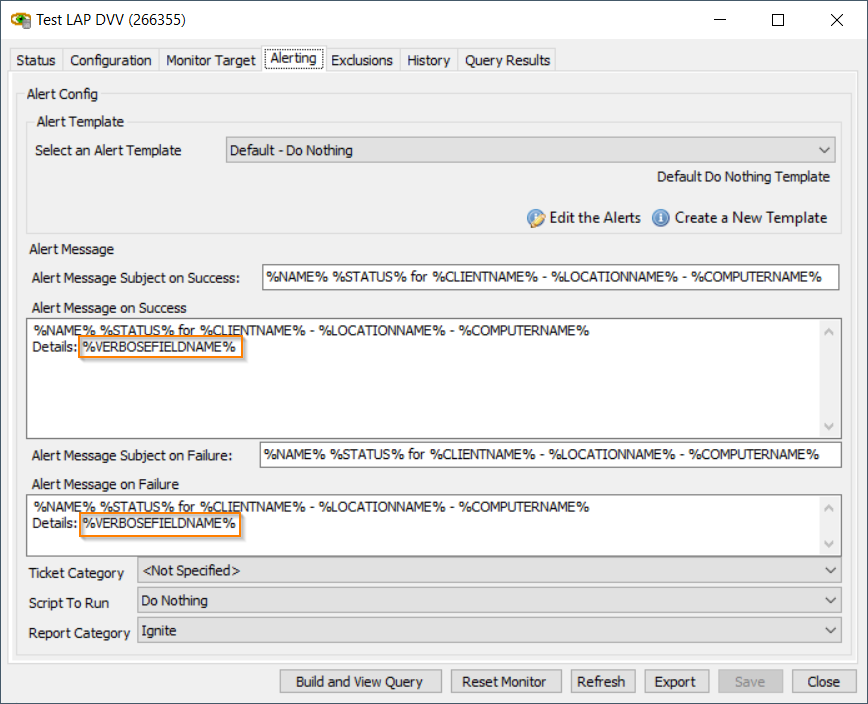868x704 pixels.
Task: Click %VERBOSEFIELDNAME% text in Success message
Action: (x=159, y=347)
